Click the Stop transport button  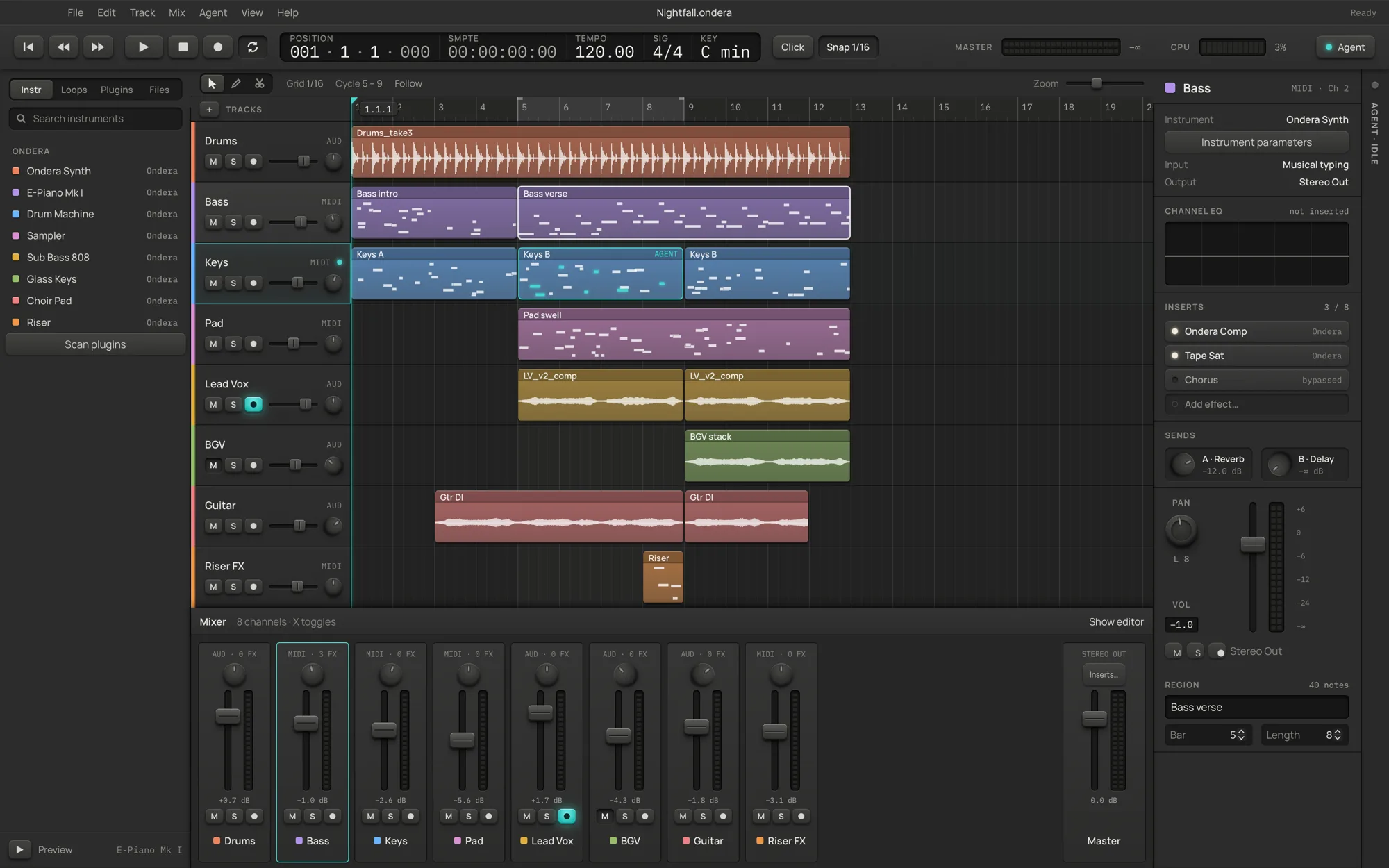click(183, 47)
